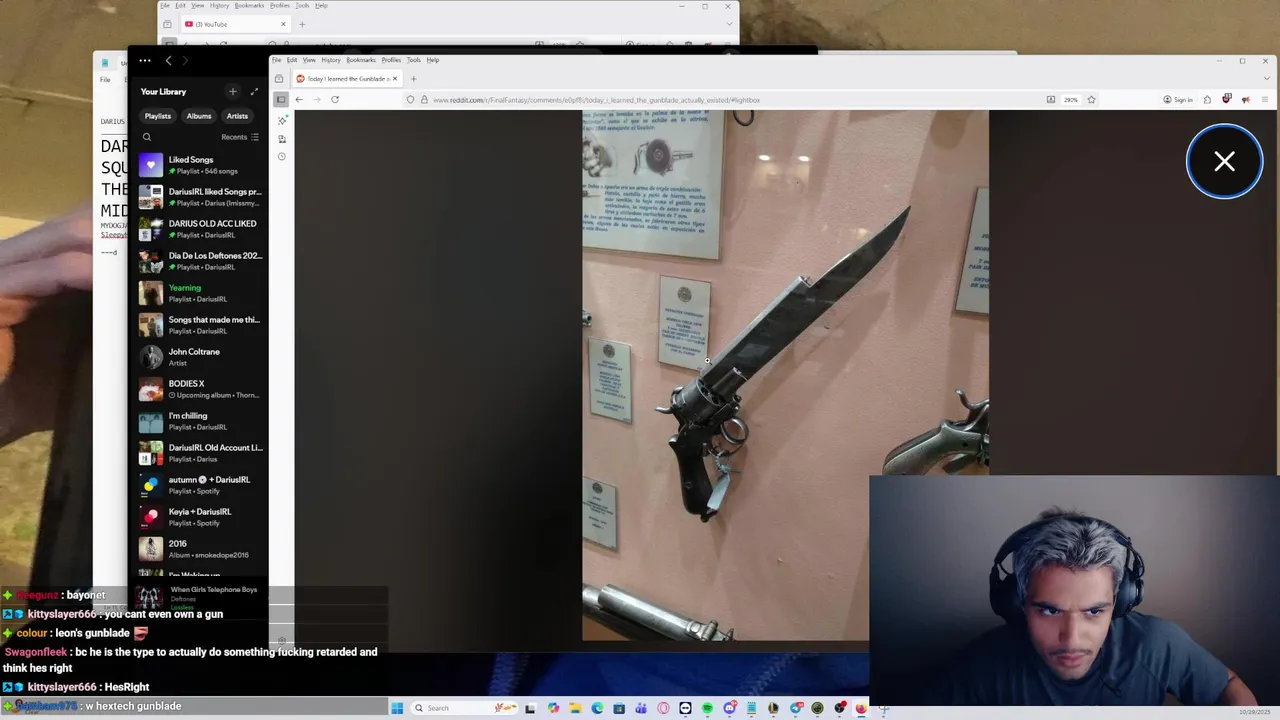Screen dimensions: 1280x720
Task: Switch to Firefox from the taskbar
Action: tap(861, 708)
